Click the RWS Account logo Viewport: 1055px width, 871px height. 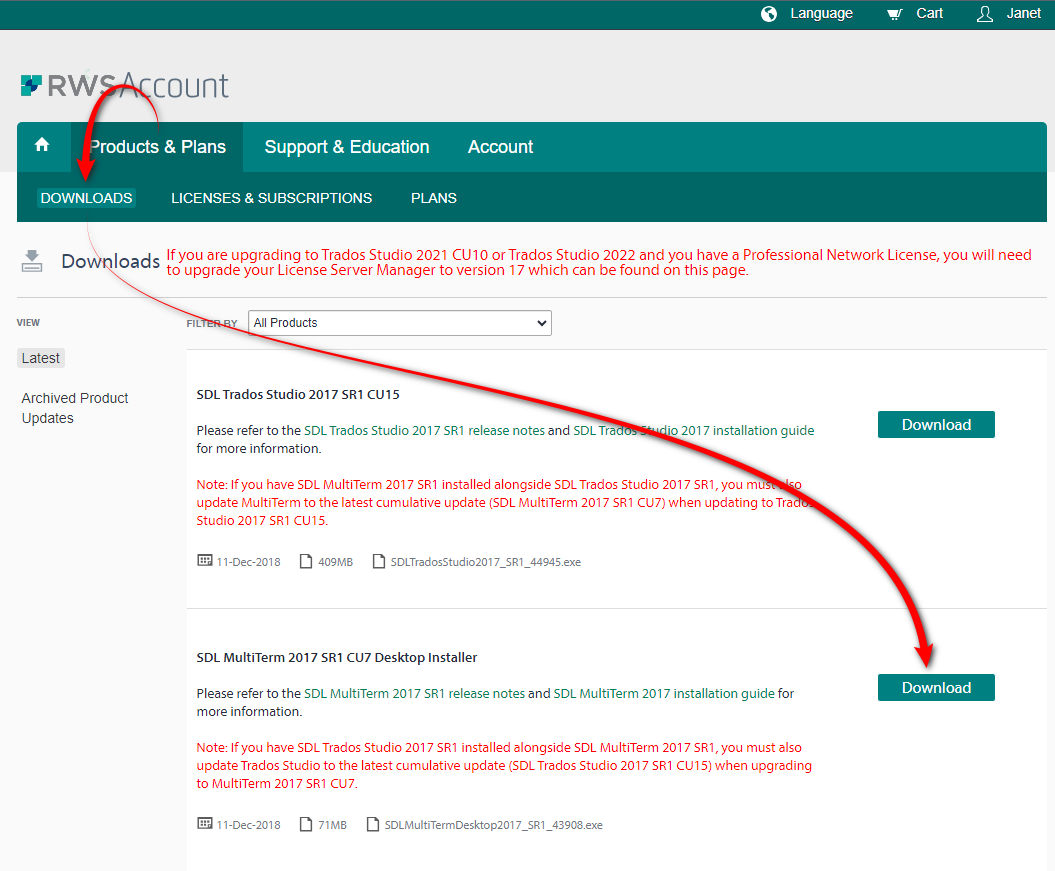124,86
